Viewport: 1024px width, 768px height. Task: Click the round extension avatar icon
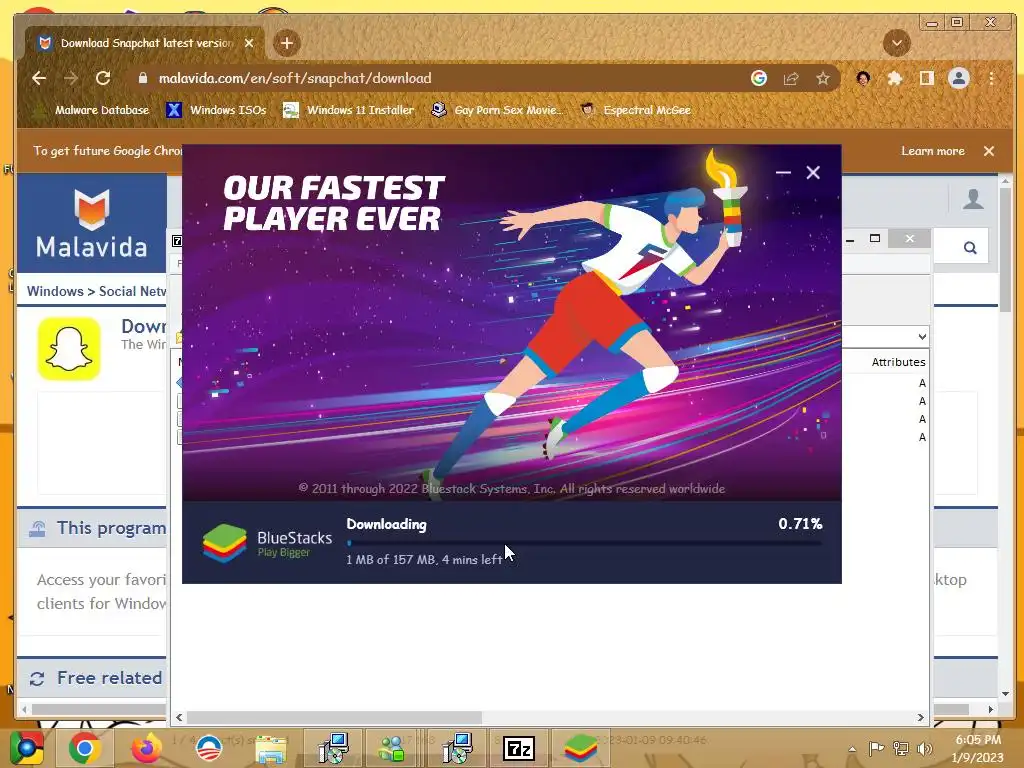[x=863, y=78]
